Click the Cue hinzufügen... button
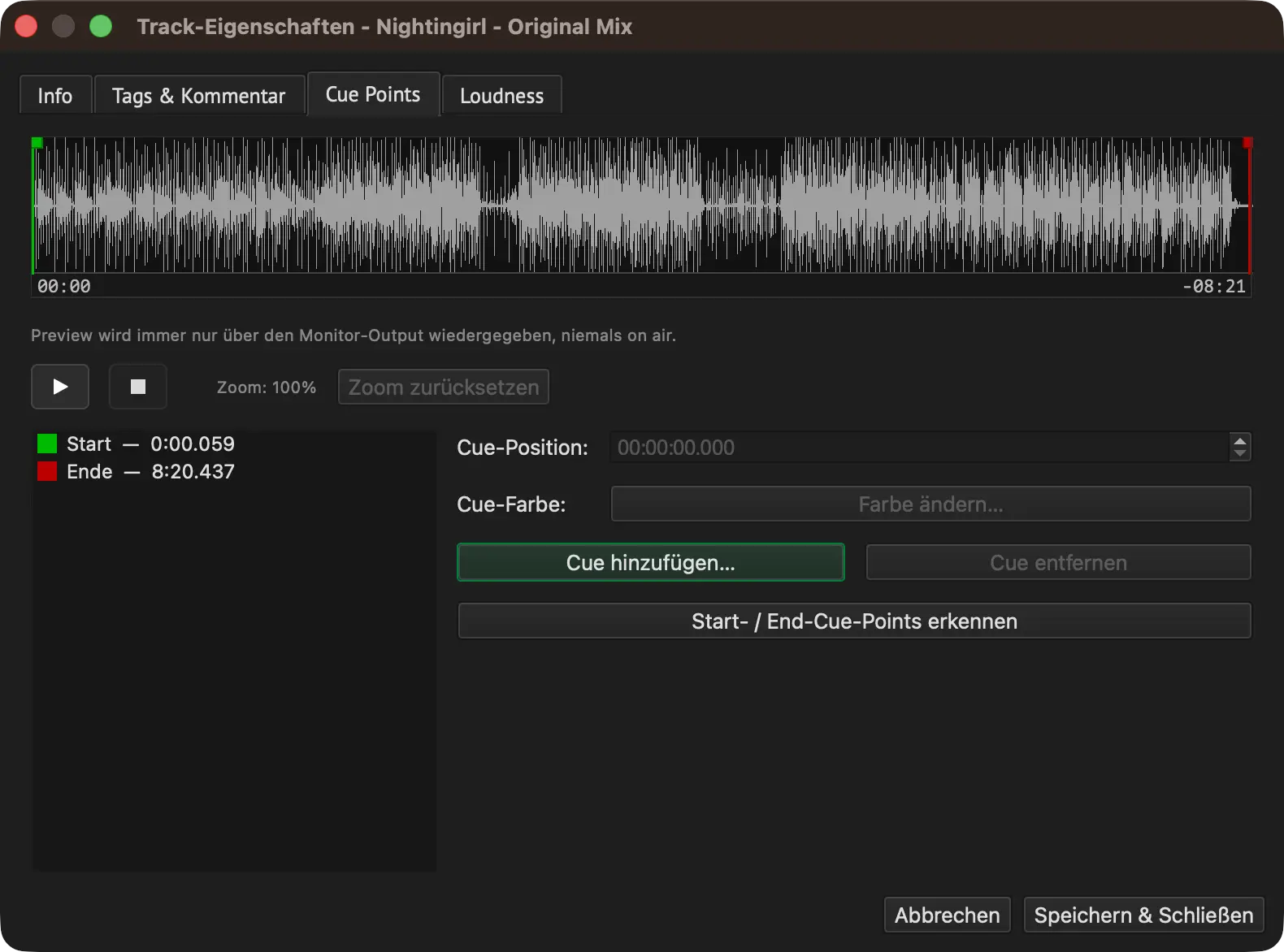The image size is (1284, 952). (x=651, y=562)
